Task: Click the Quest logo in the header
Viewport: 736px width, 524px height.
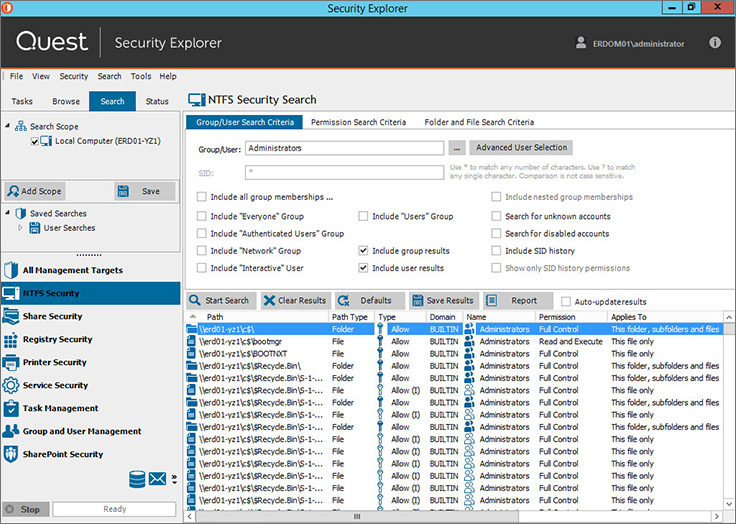Action: (x=52, y=41)
